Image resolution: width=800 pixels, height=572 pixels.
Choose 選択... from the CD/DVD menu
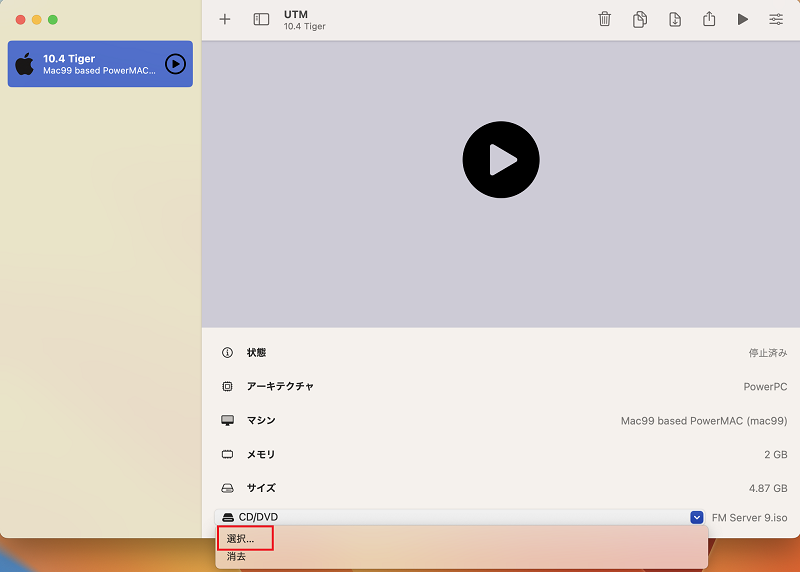240,539
